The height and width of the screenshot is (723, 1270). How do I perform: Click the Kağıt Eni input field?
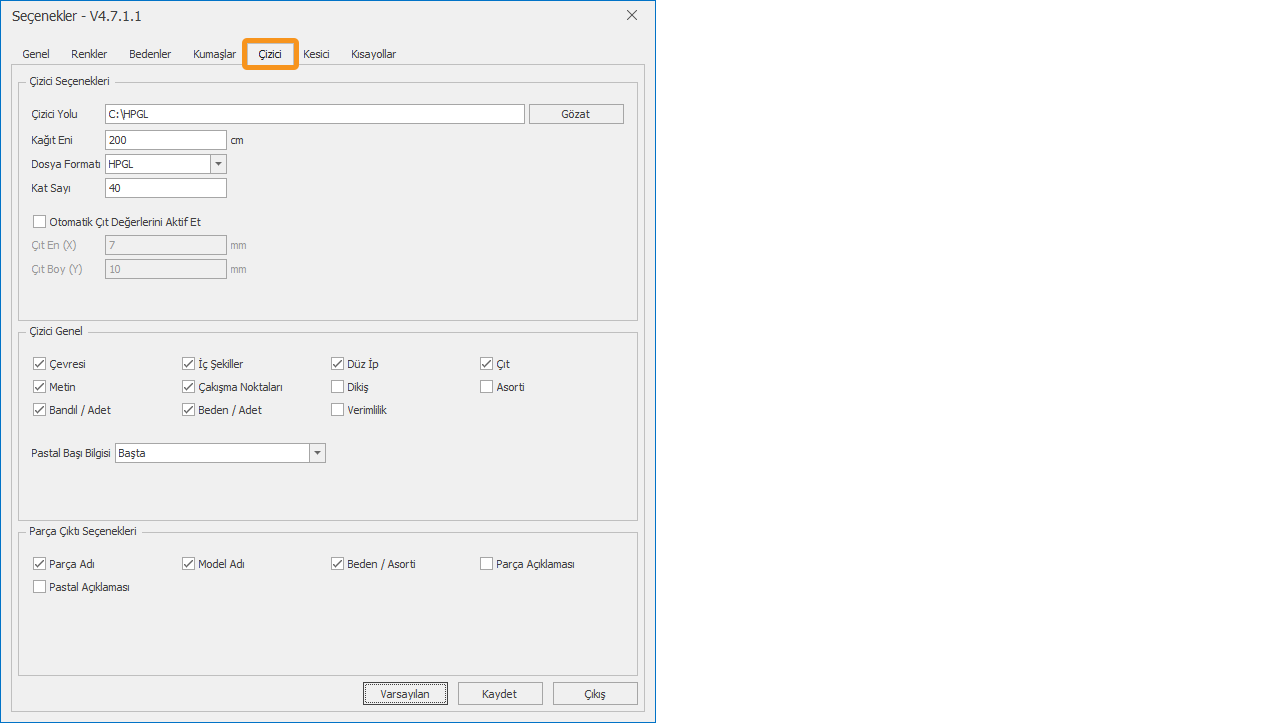point(165,140)
